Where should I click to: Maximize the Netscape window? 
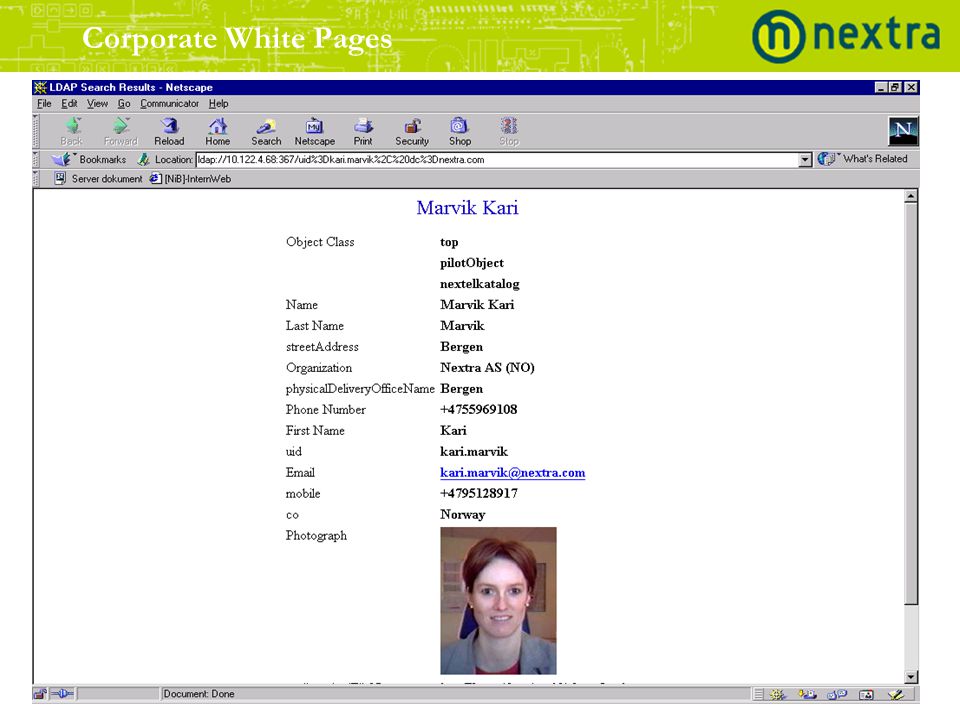[x=894, y=88]
